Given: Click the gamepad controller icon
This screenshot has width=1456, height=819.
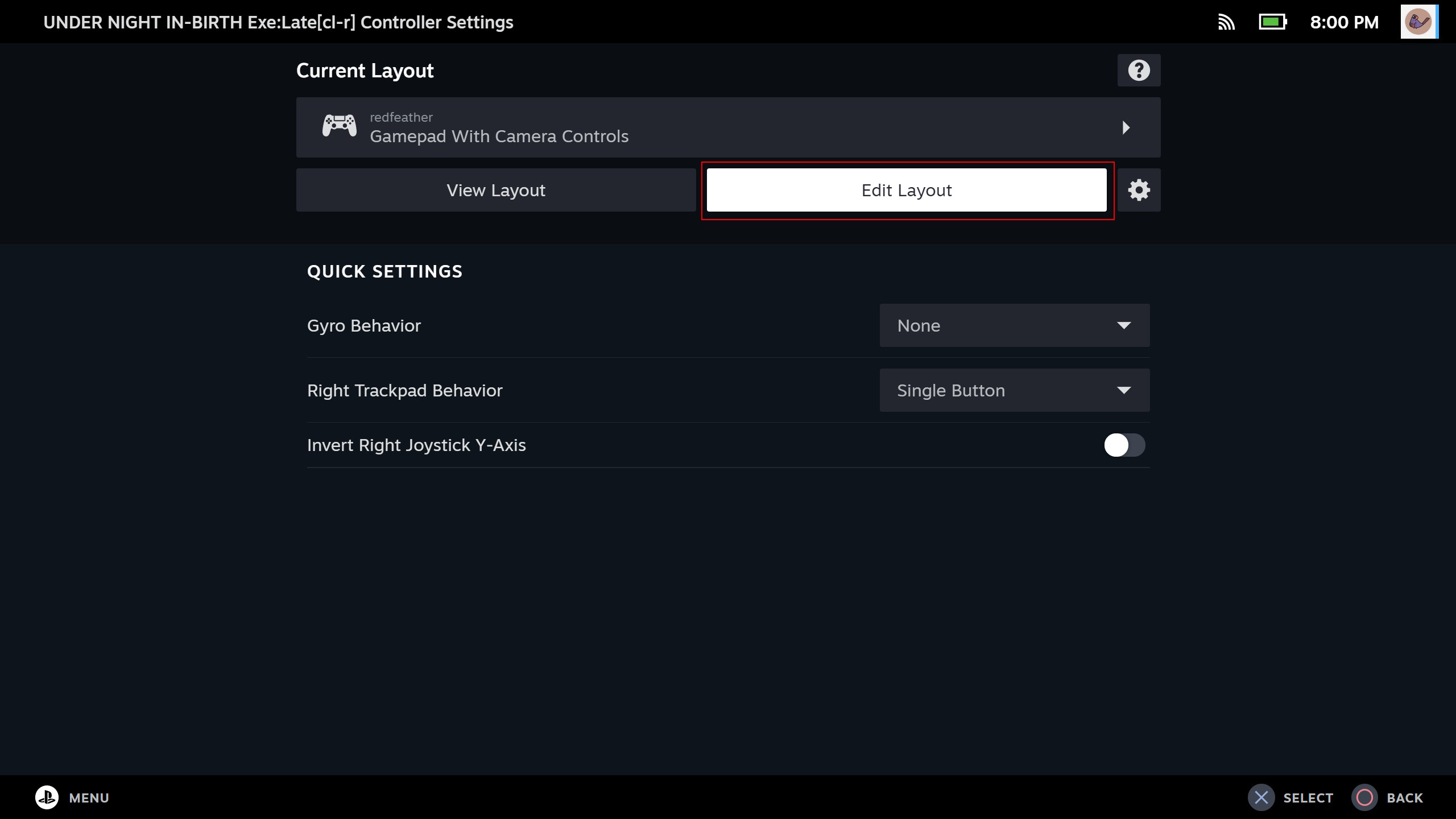Looking at the screenshot, I should coord(340,126).
